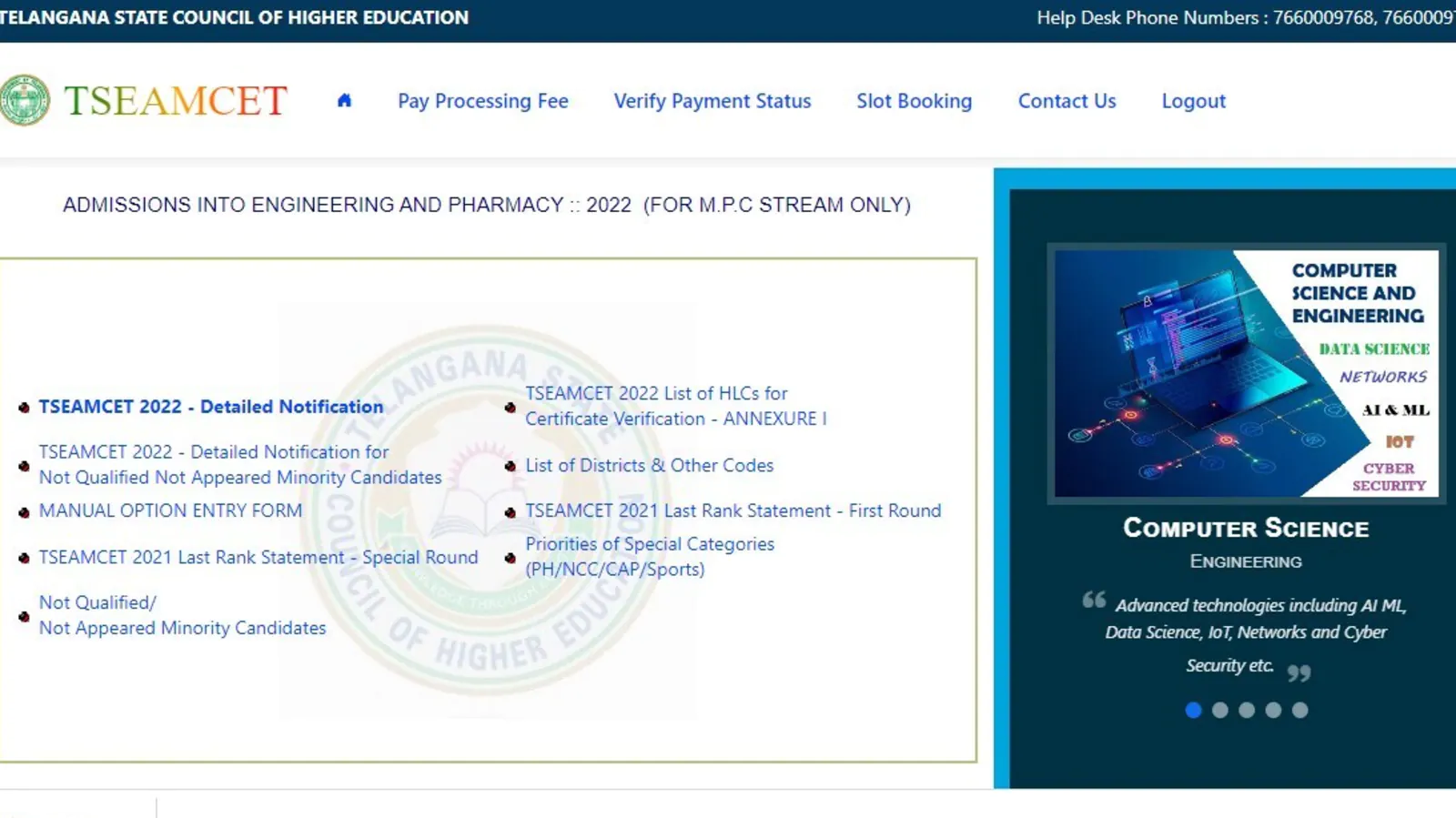Screen dimensions: 1456x818
Task: Click the Telangana State Council of Higher Education header
Action: click(x=234, y=17)
